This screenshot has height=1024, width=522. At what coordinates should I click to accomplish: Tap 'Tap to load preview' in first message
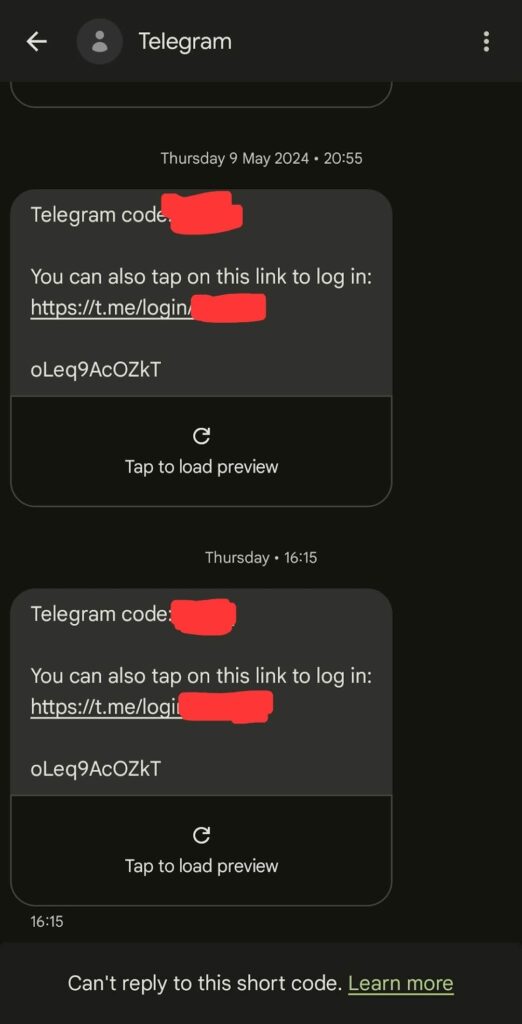tap(201, 467)
